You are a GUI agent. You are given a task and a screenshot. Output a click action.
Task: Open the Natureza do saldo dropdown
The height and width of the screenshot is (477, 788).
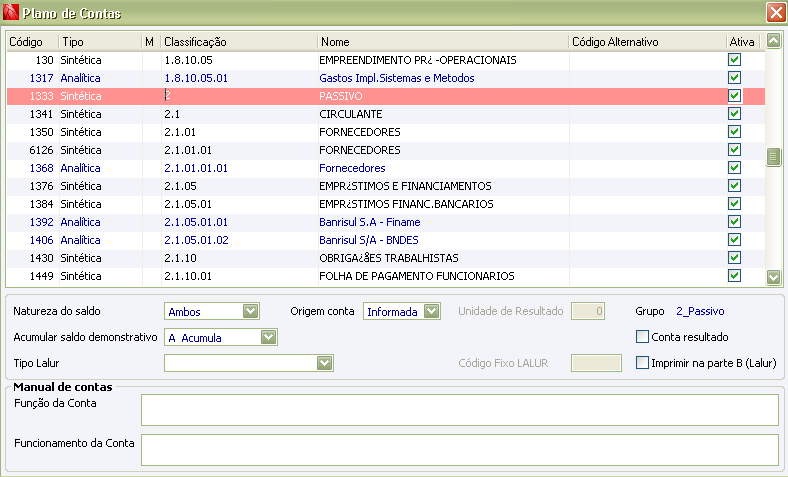click(250, 311)
